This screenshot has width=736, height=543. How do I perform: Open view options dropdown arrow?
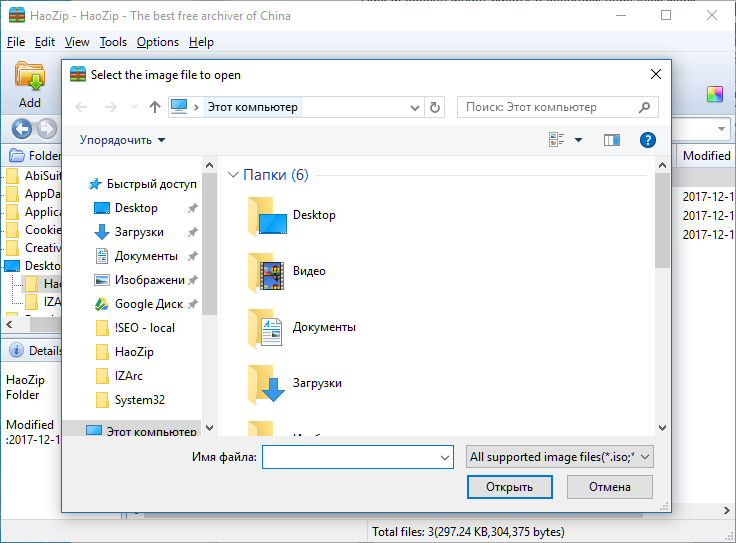pyautogui.click(x=578, y=140)
